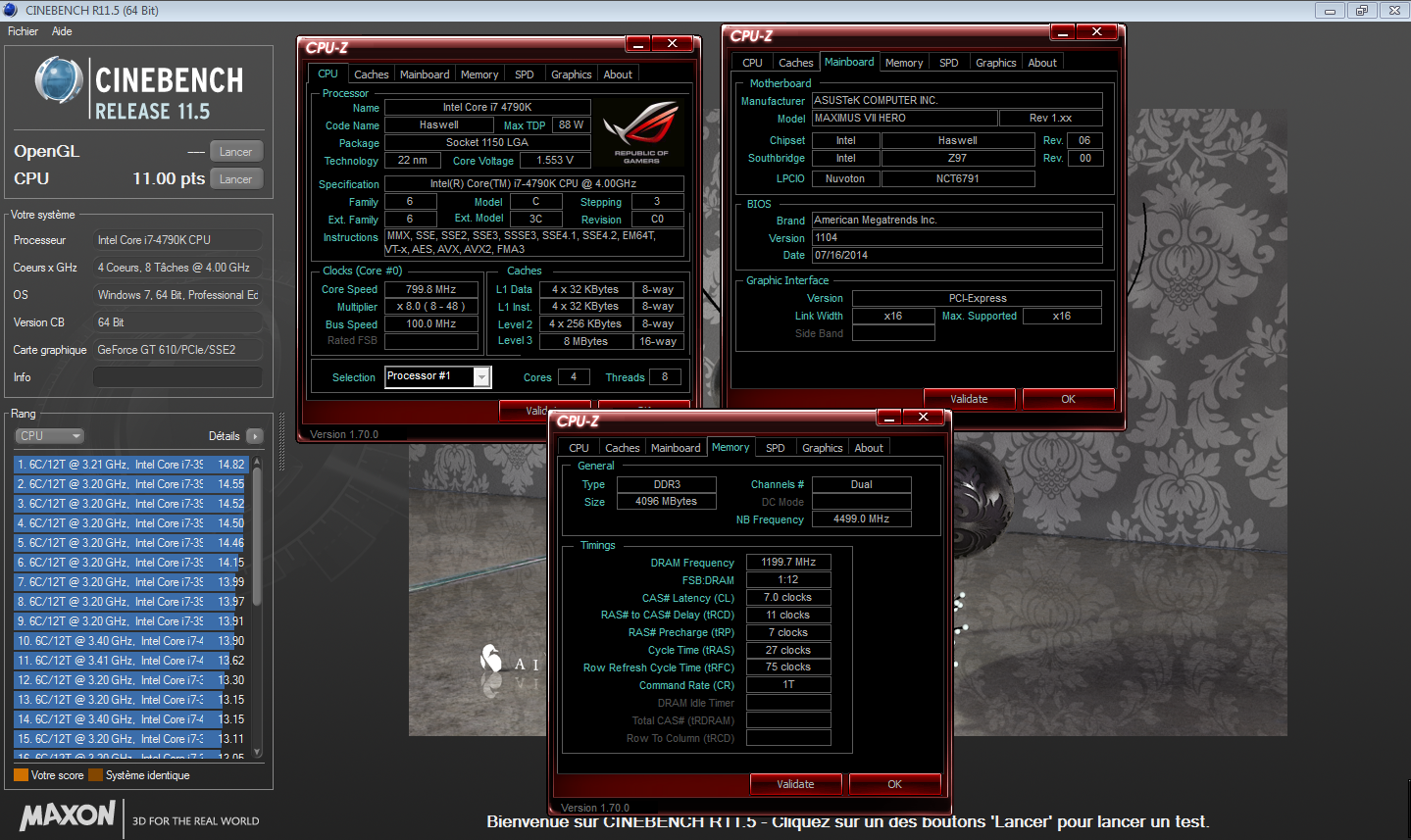Open the Aide menu
The image size is (1411, 840).
pos(62,31)
